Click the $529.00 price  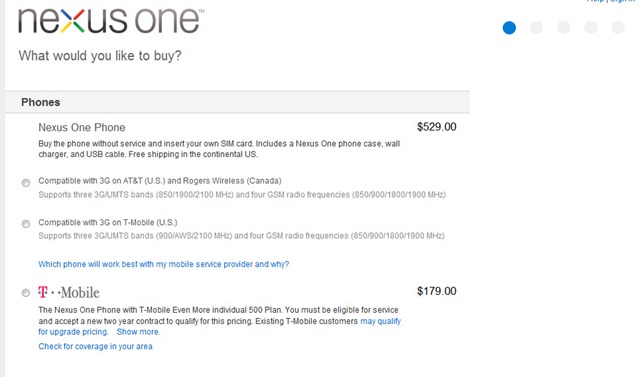[x=436, y=127]
